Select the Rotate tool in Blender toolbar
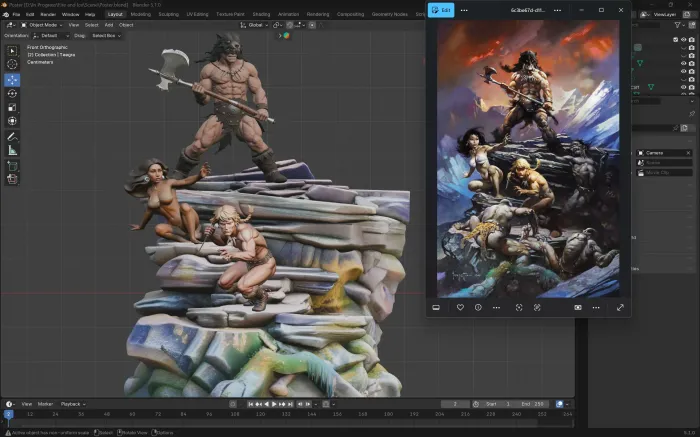Screen dimensions: 700x437 point(12,94)
